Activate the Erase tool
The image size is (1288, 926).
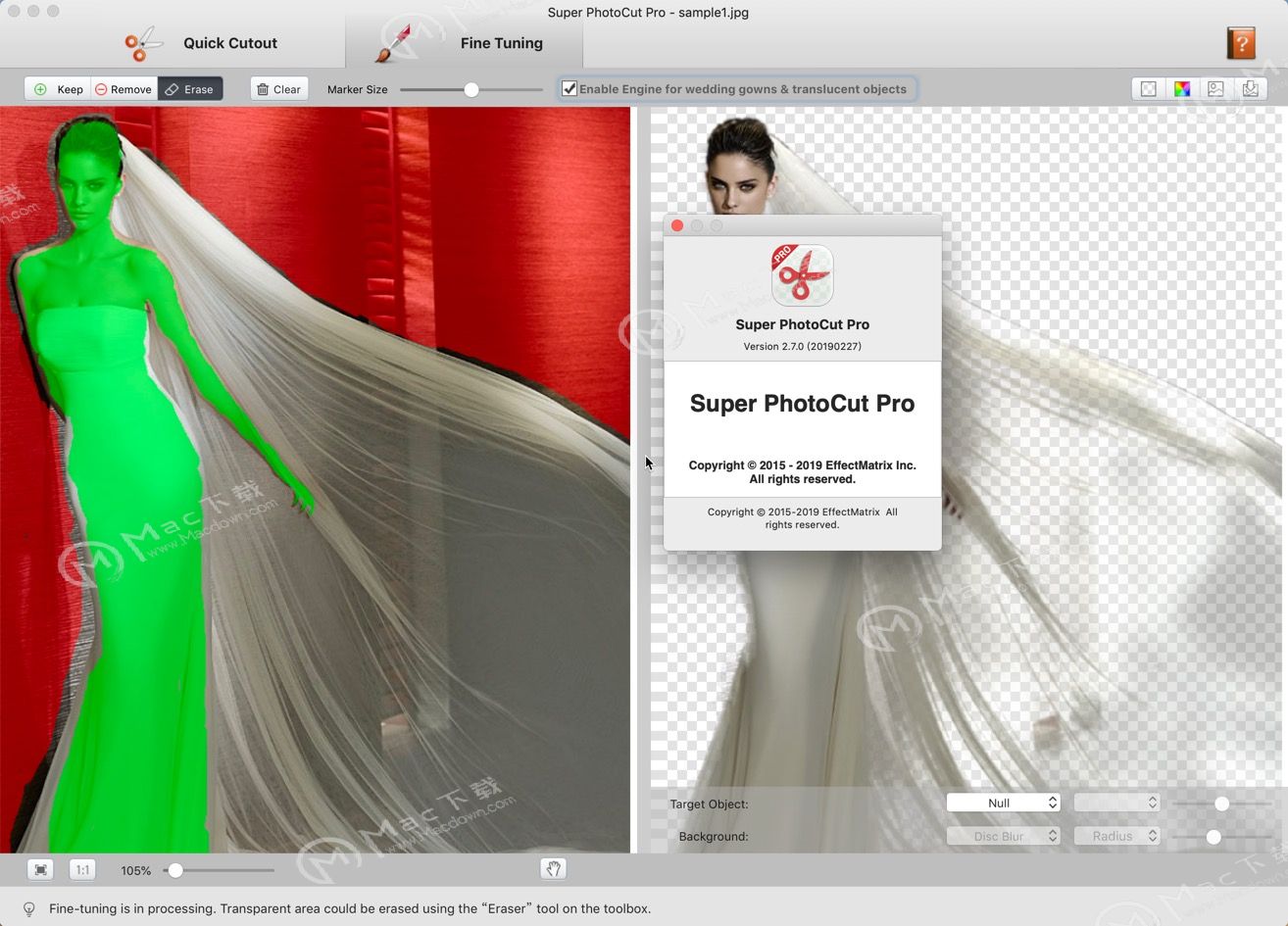190,89
